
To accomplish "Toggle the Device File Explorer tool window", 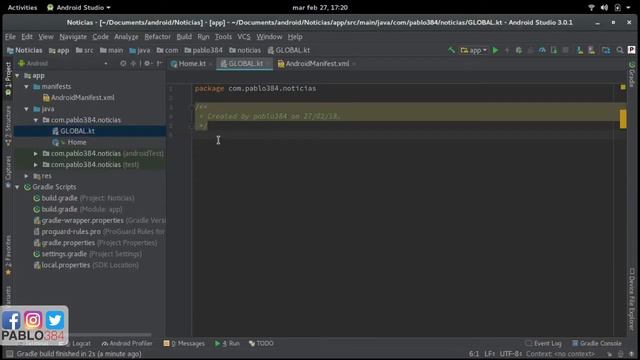I will (x=632, y=299).
